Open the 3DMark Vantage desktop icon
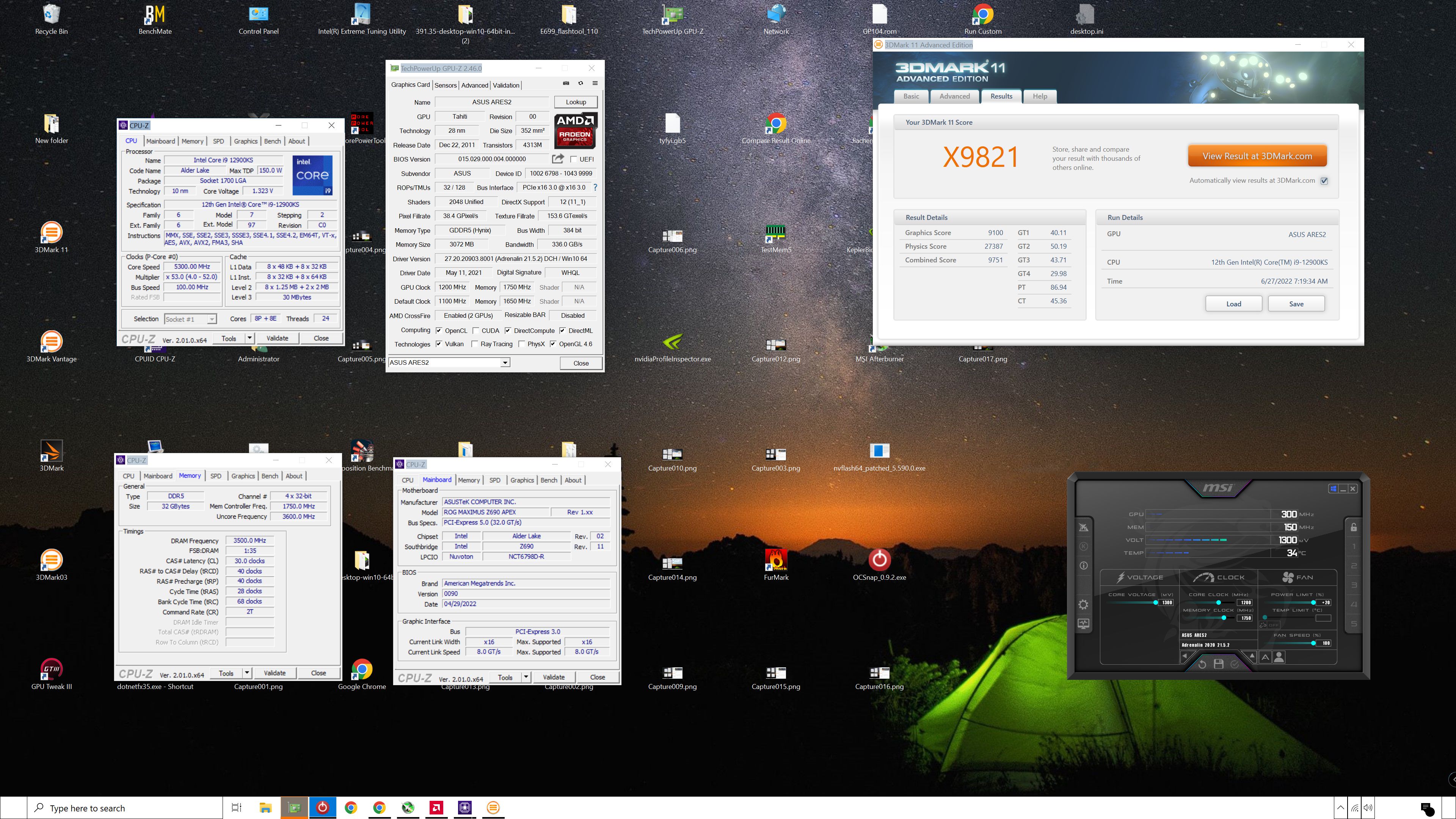1456x819 pixels. (x=52, y=347)
